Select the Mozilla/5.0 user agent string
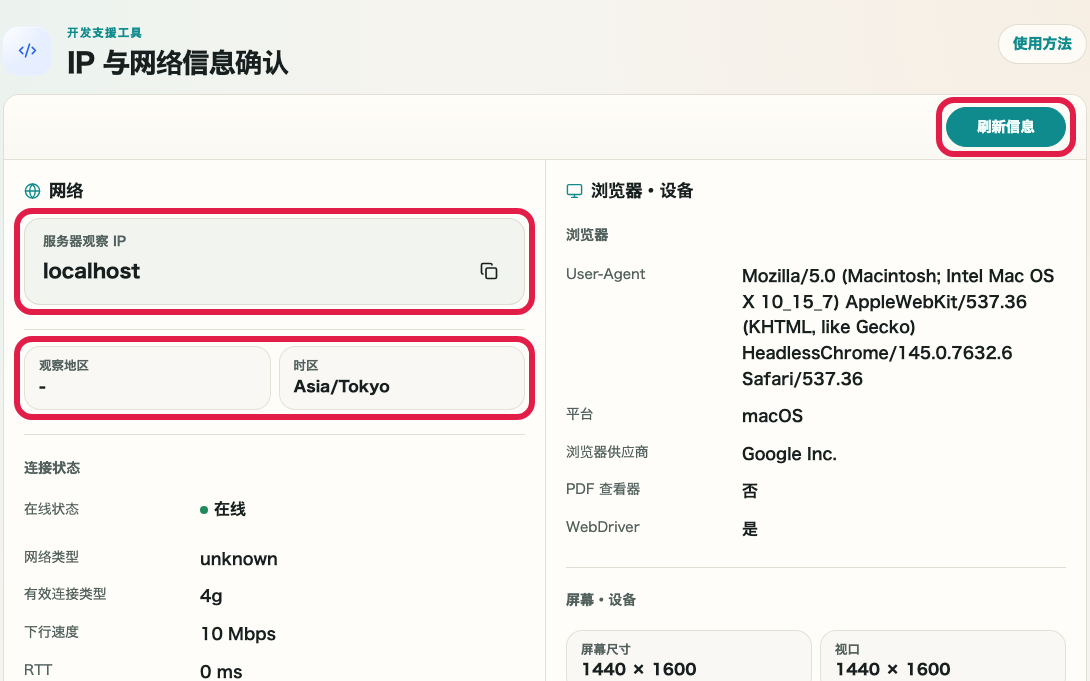 (898, 327)
